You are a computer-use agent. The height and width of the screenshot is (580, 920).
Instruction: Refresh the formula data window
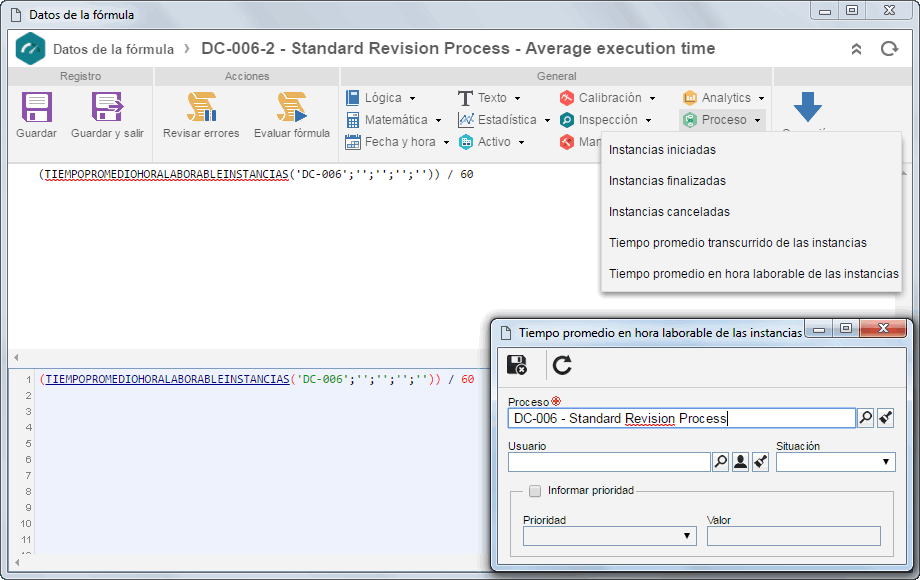(x=889, y=49)
